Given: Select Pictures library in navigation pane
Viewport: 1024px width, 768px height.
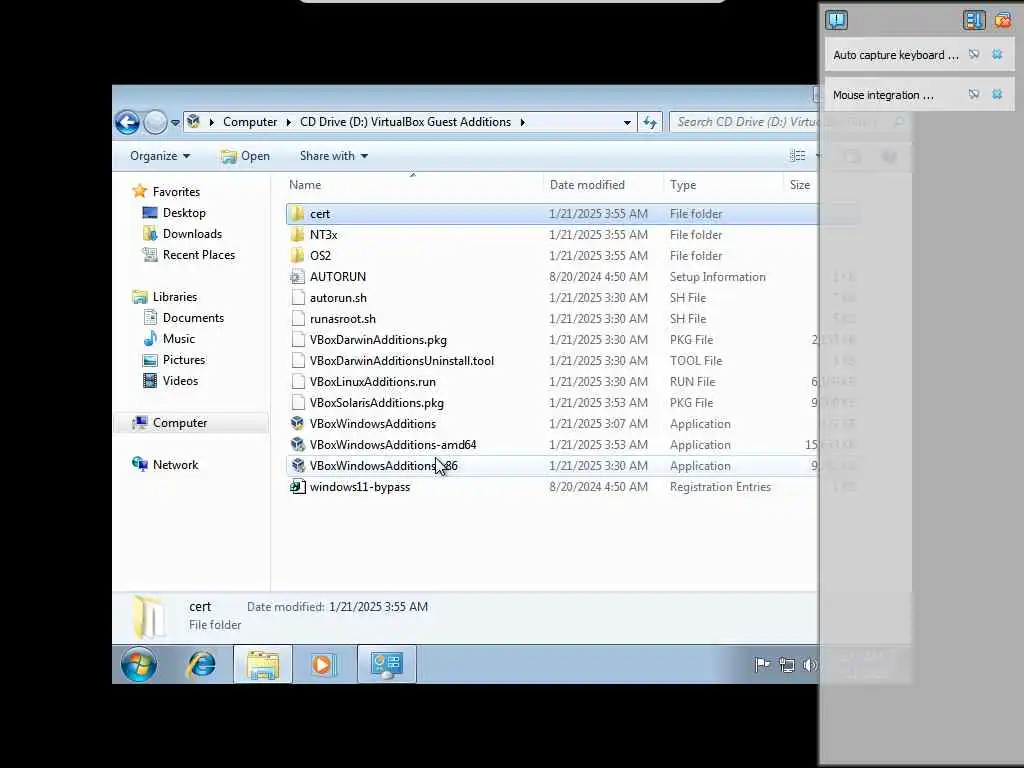Looking at the screenshot, I should 174,360.
